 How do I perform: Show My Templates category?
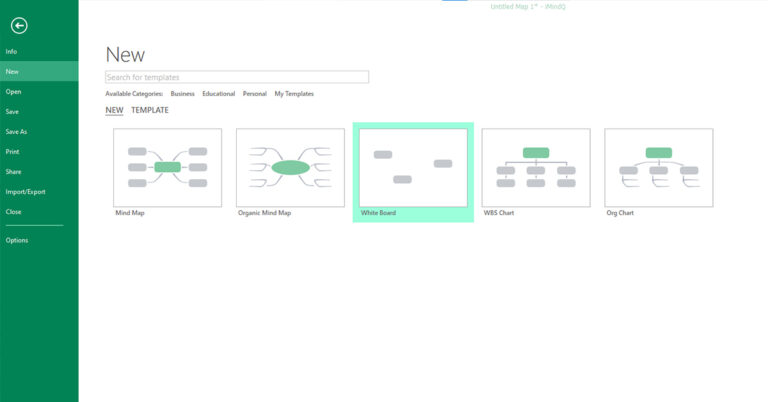294,94
